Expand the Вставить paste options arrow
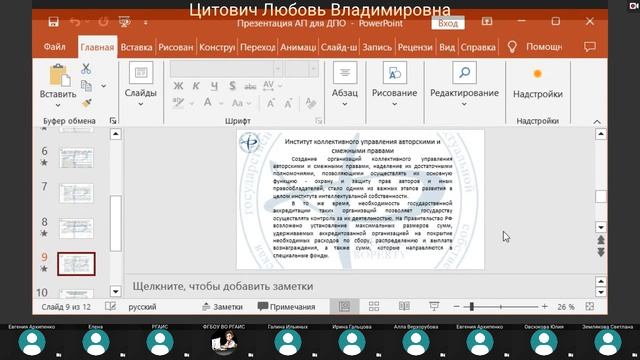This screenshot has width=640, height=360. 58,105
